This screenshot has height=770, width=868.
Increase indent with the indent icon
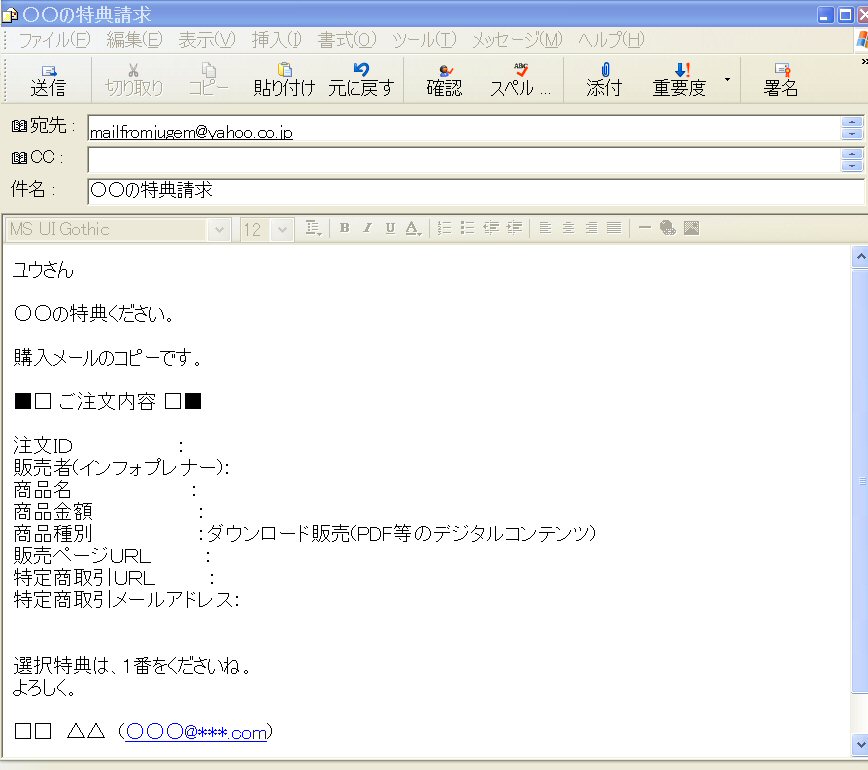514,228
